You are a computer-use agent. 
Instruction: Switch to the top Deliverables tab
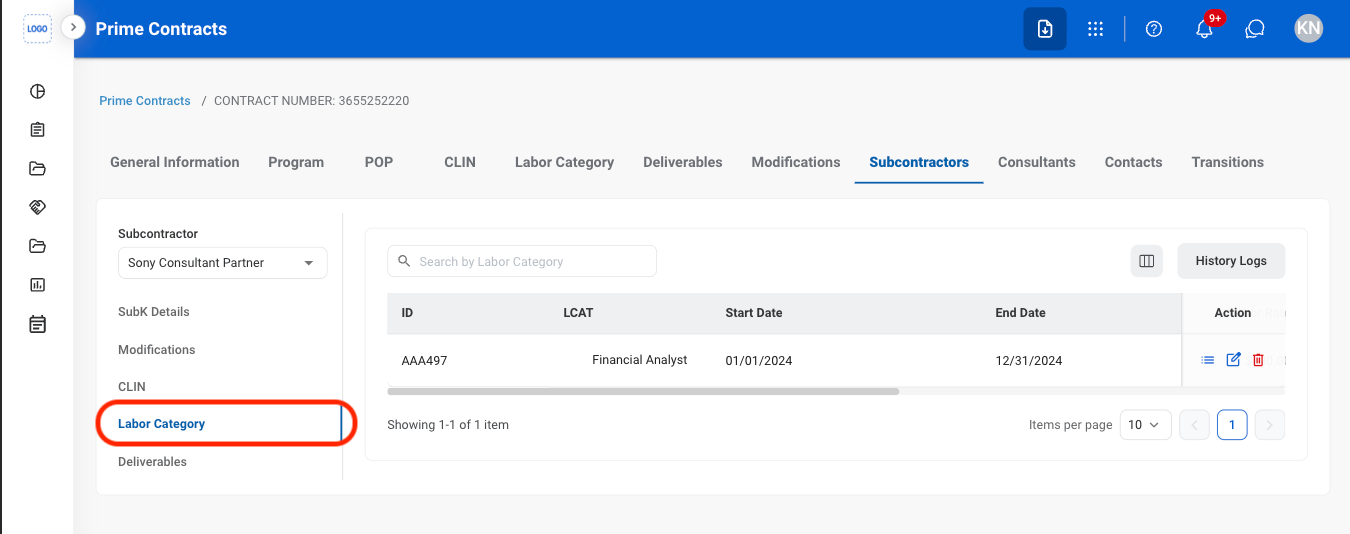[683, 162]
